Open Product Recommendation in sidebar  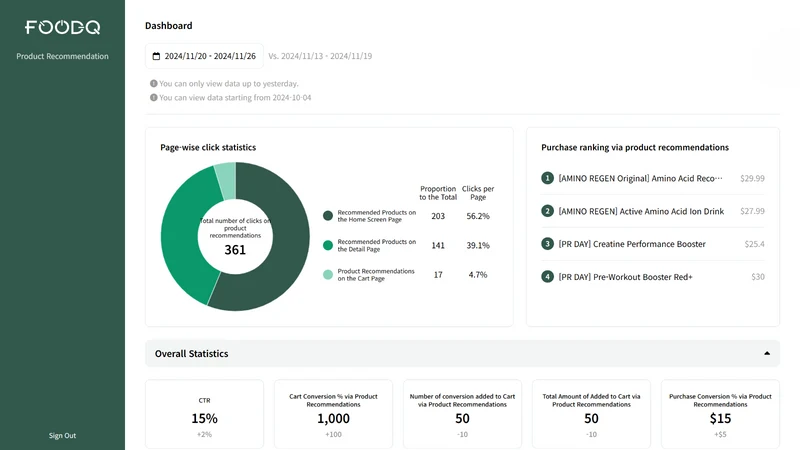coord(62,56)
